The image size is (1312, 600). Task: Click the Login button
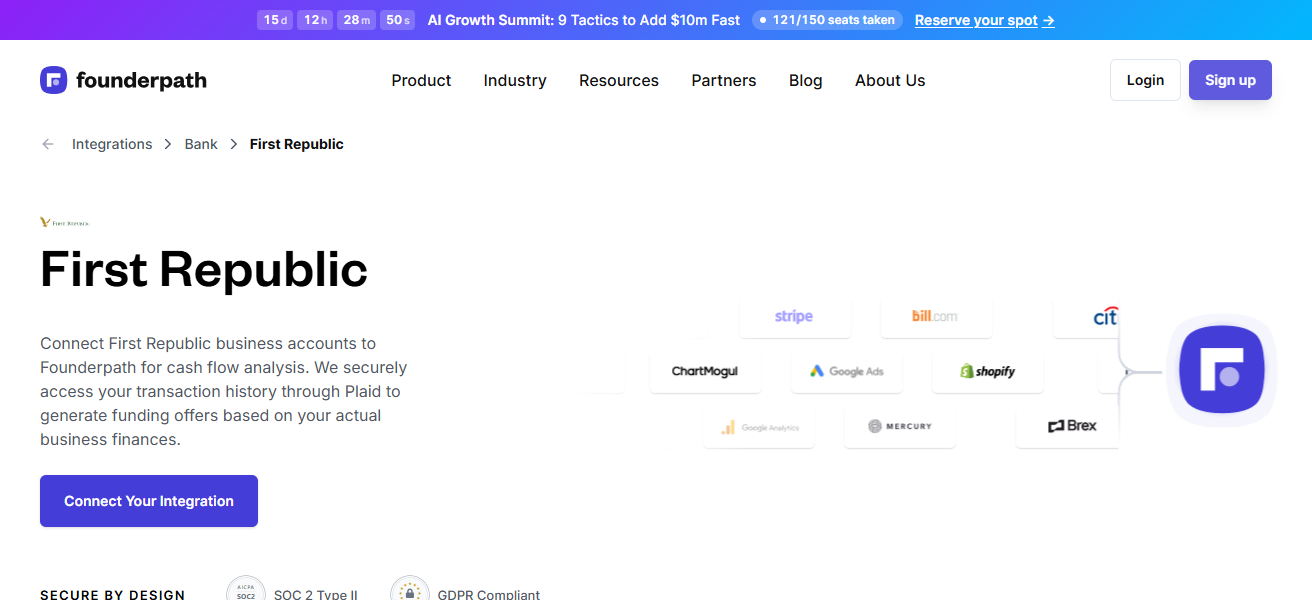tap(1145, 80)
